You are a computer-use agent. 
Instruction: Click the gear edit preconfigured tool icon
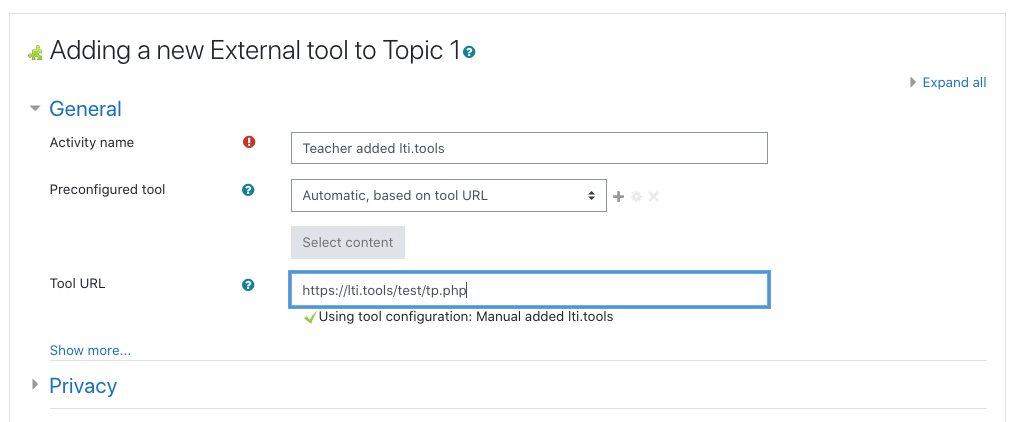pos(636,196)
